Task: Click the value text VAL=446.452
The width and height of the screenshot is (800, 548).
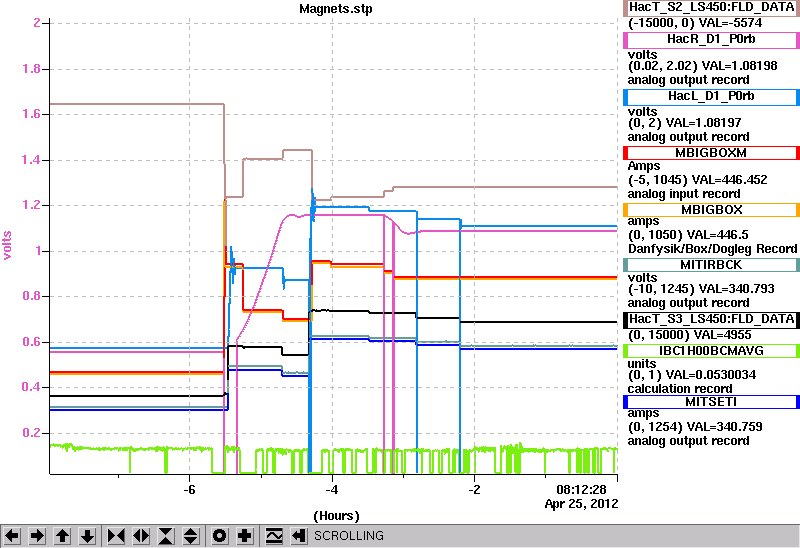Action: click(x=728, y=180)
